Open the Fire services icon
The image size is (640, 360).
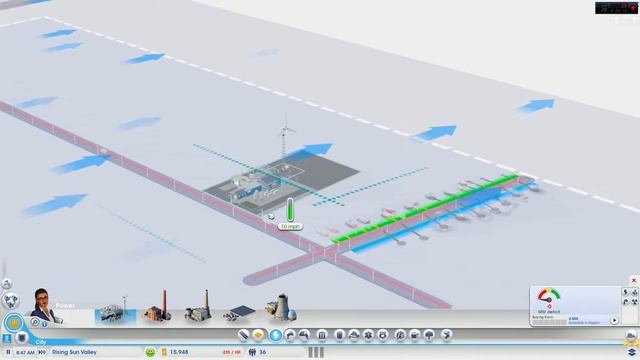coord(354,336)
